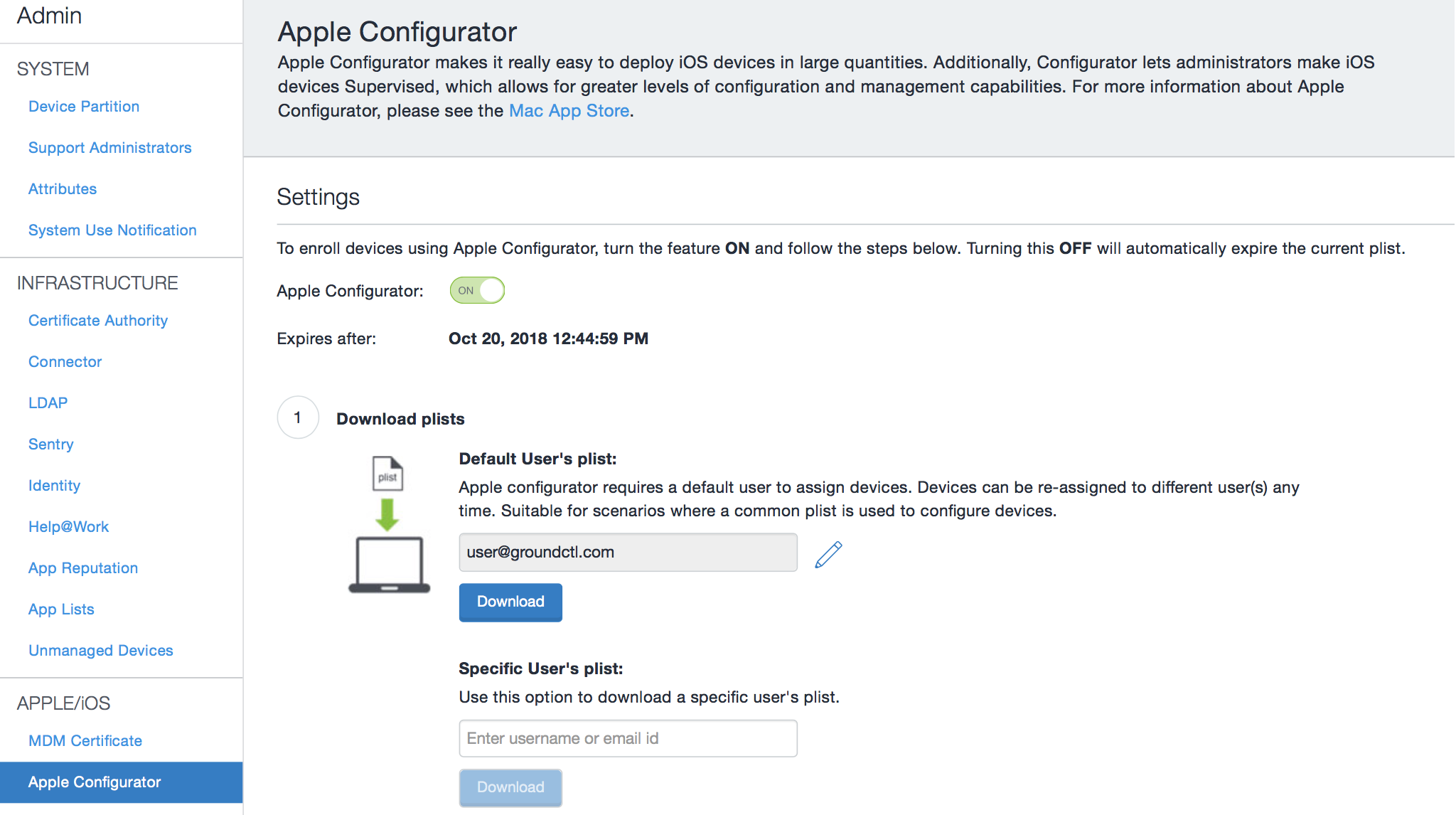Viewport: 1456px width, 815px height.
Task: Click the plist file icon
Action: point(387,474)
